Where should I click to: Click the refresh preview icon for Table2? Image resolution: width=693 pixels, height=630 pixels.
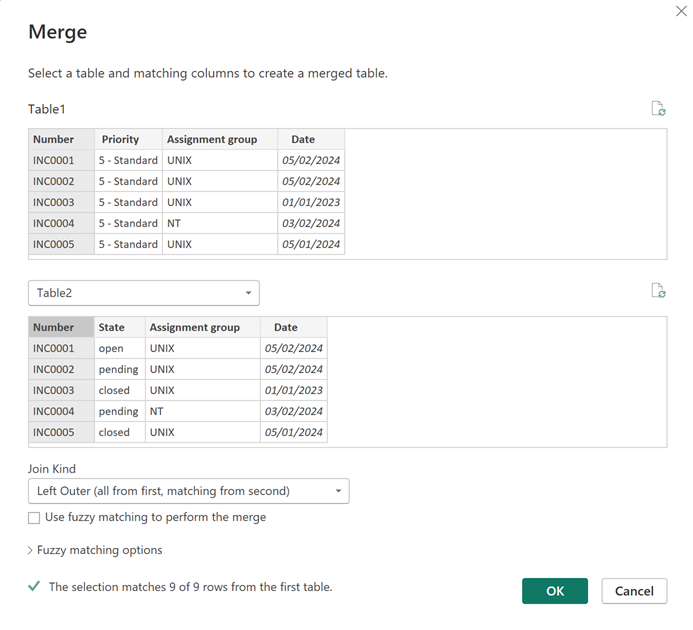click(658, 291)
